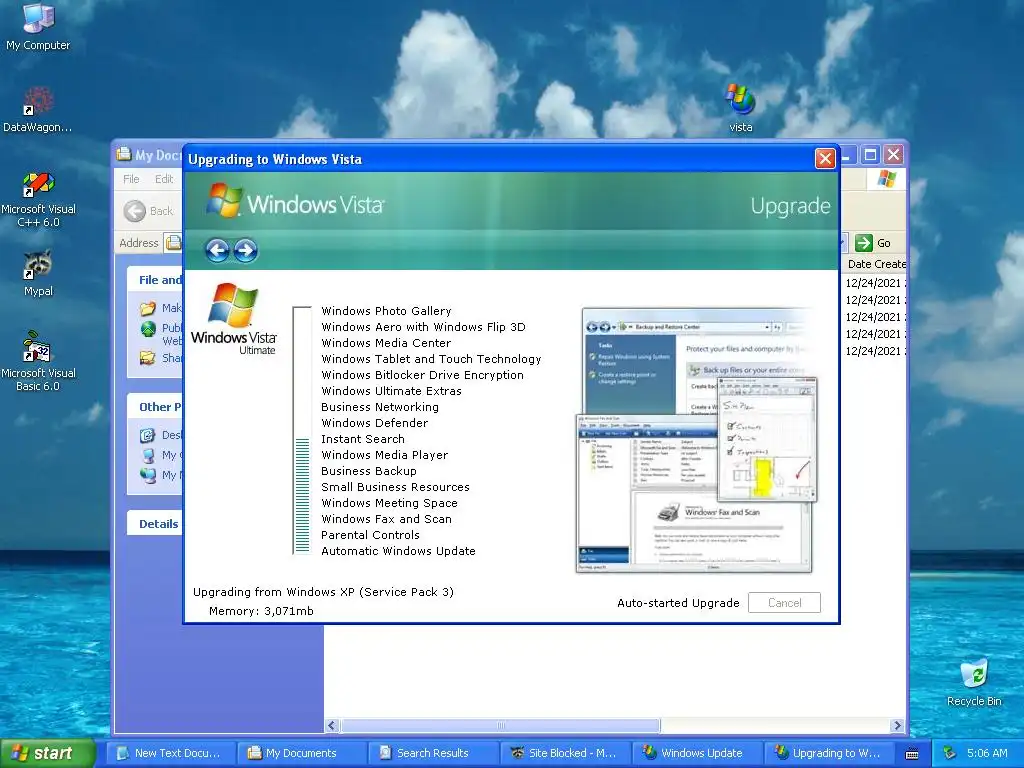Click Instant Search text
Viewport: 1024px width, 768px height.
pyautogui.click(x=363, y=439)
